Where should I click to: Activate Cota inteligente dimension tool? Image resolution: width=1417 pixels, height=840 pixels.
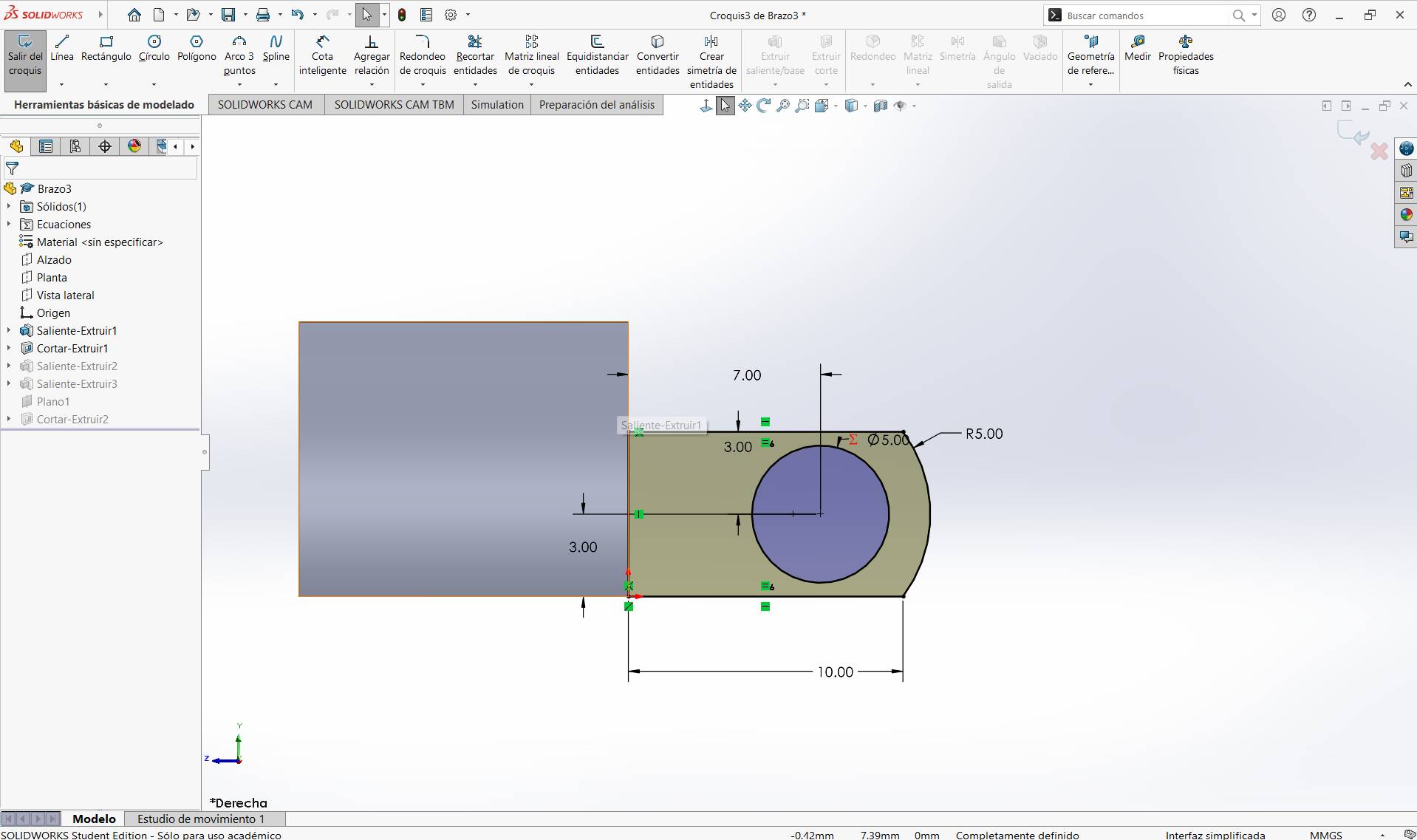(x=323, y=55)
